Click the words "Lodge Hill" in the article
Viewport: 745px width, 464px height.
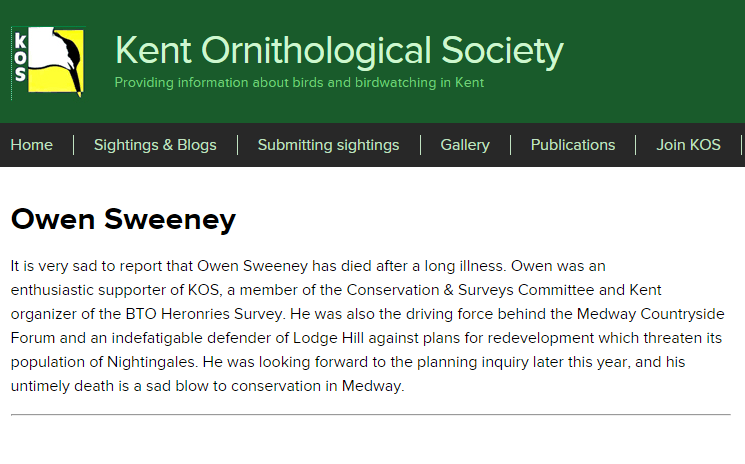(328, 338)
